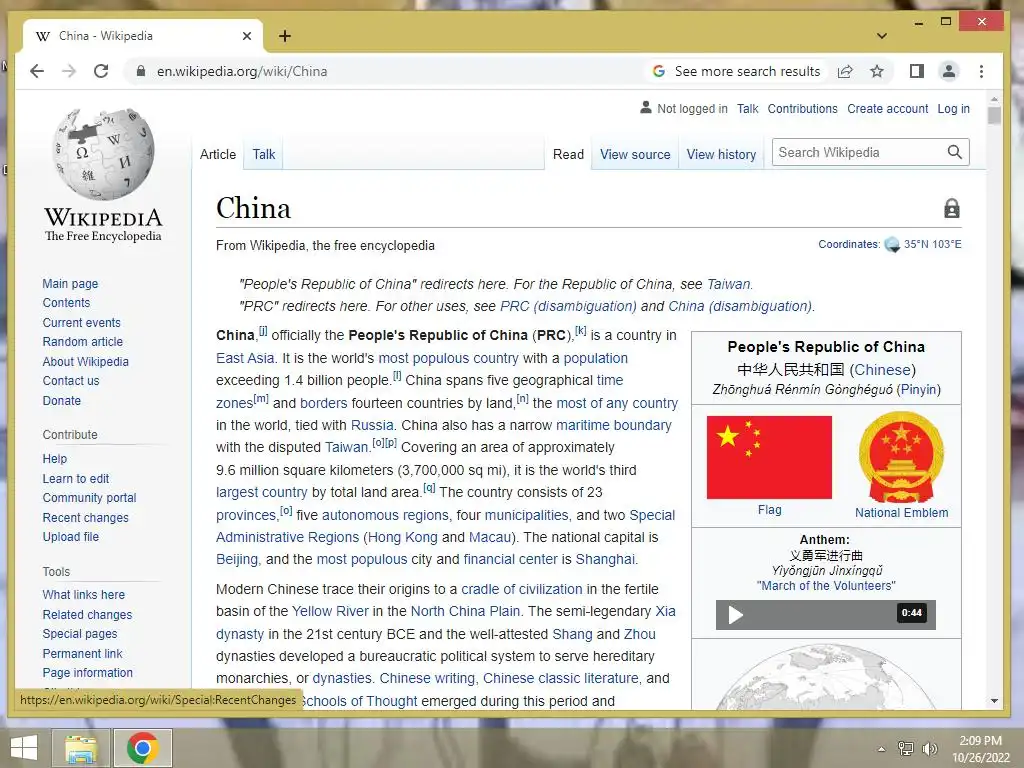Open the 35°N 103°E coordinates link
This screenshot has width=1024, height=768.
(932, 244)
